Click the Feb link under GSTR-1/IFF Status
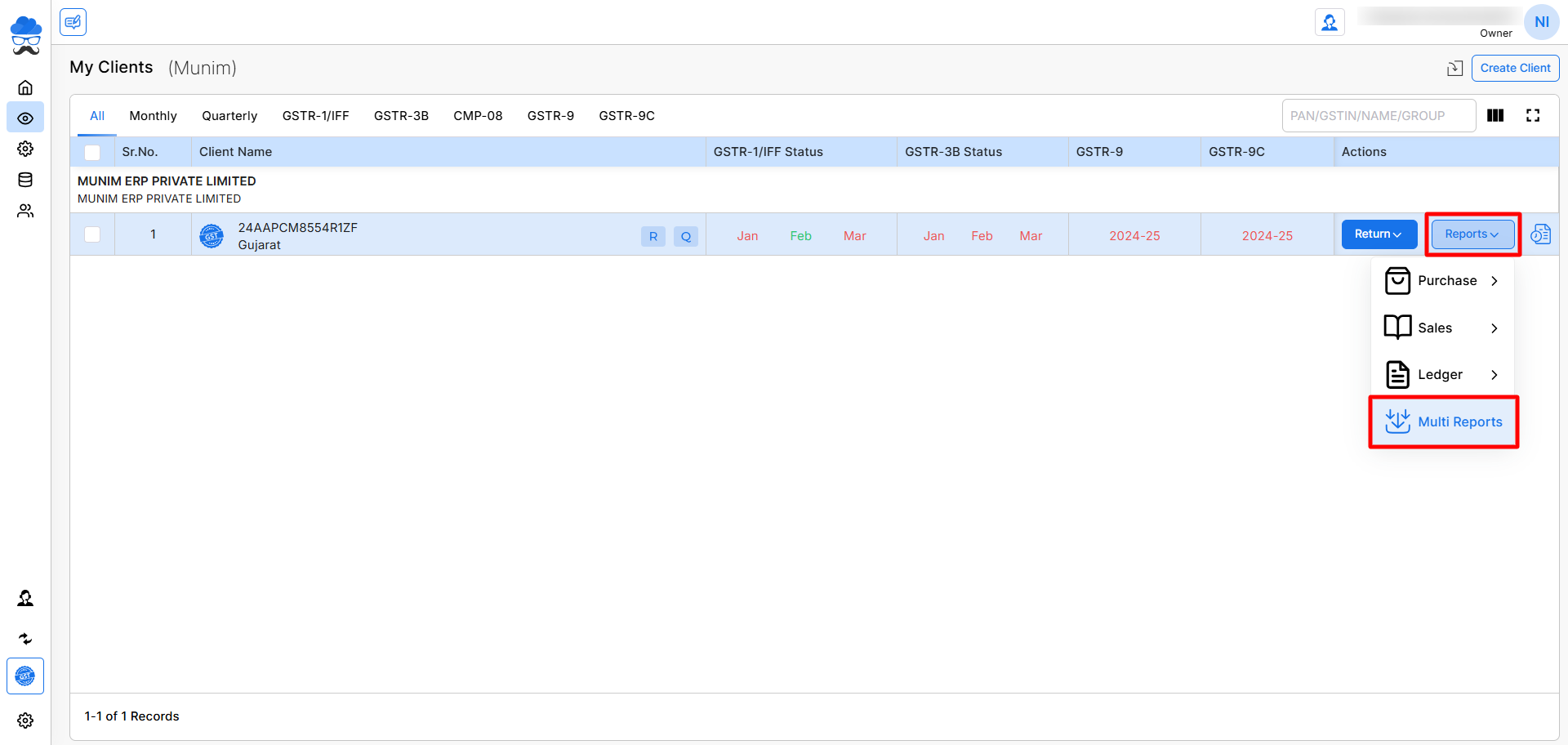Image resolution: width=1568 pixels, height=745 pixels. click(800, 236)
